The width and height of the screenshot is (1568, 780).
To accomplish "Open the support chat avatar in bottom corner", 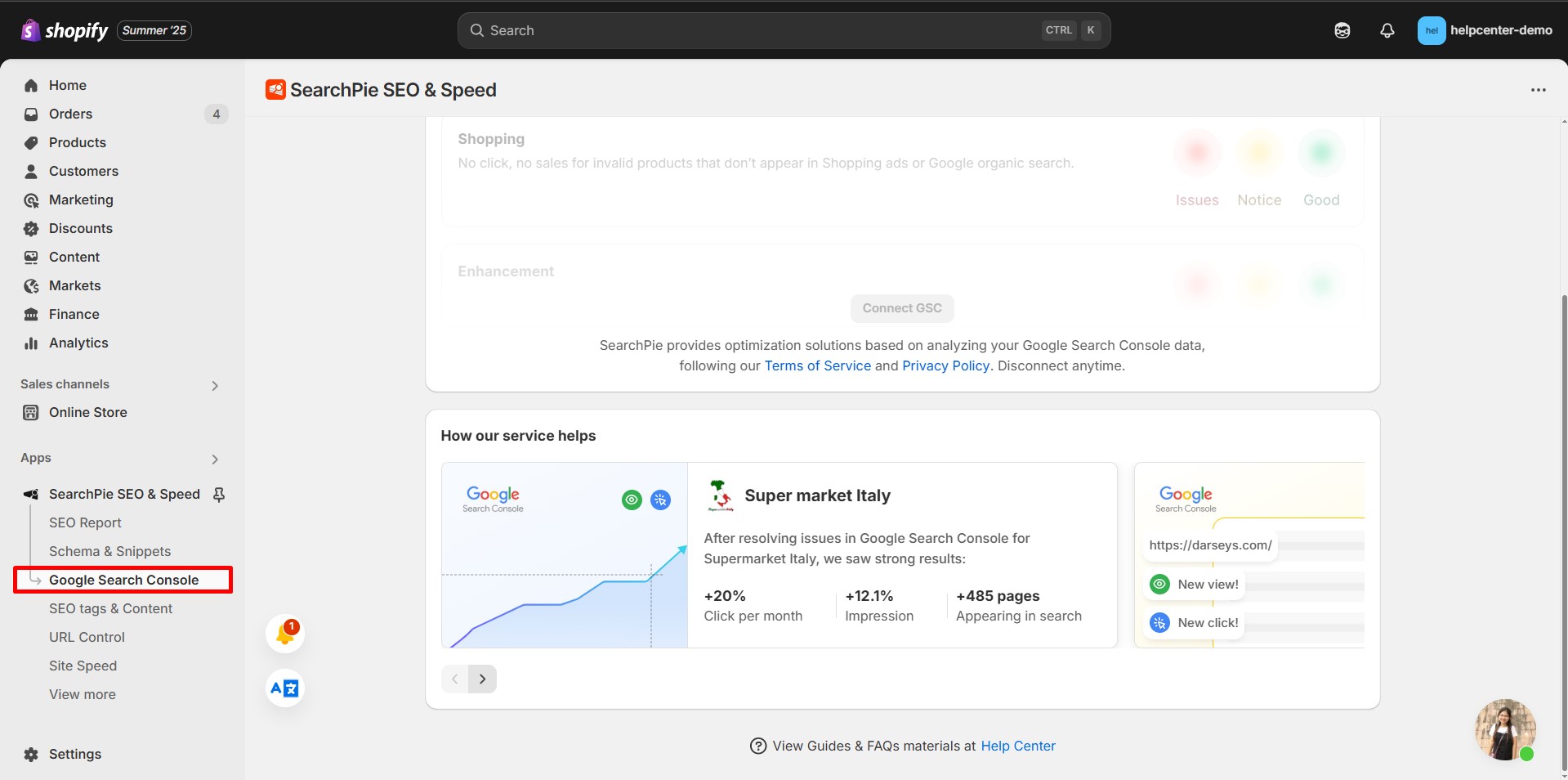I will (1504, 729).
